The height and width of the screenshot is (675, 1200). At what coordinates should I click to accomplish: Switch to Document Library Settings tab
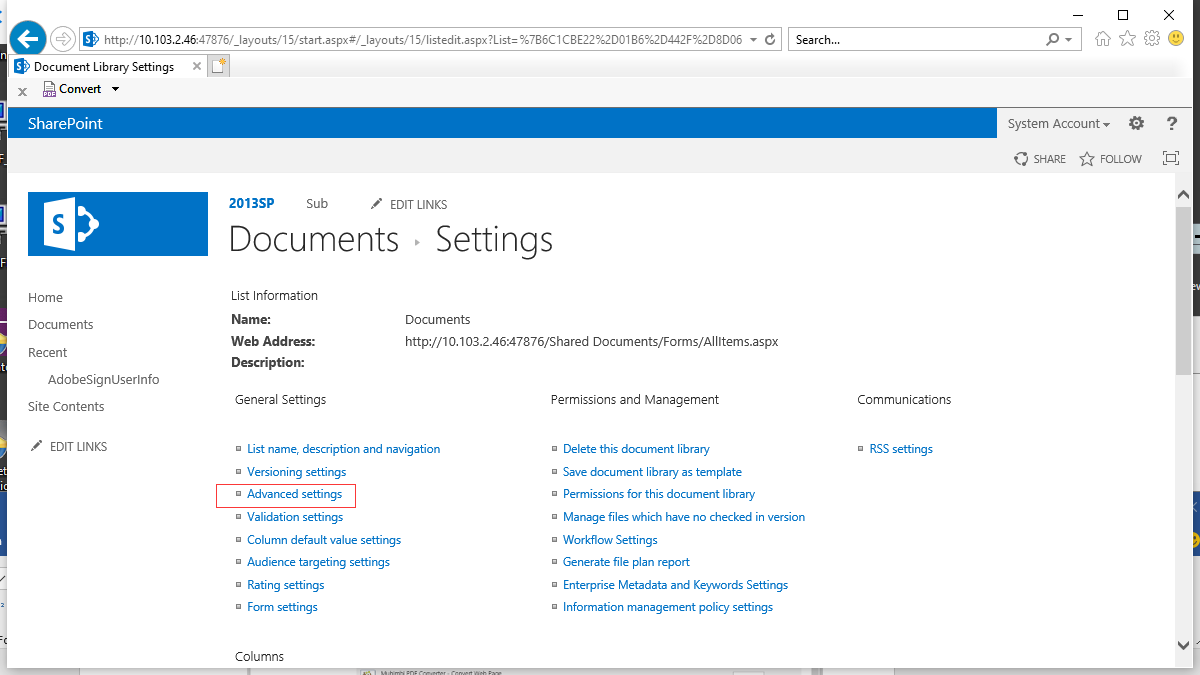coord(104,67)
